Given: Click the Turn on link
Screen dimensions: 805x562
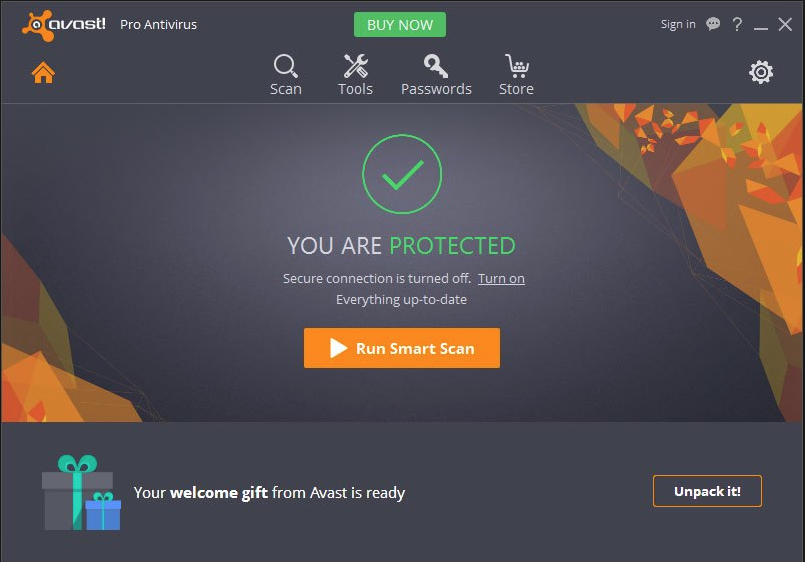Looking at the screenshot, I should point(501,279).
